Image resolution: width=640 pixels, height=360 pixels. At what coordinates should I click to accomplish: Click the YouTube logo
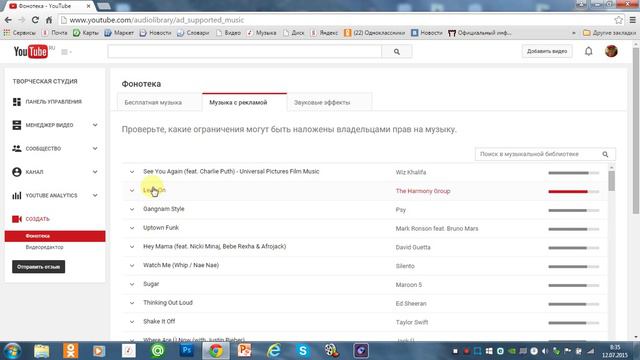tap(31, 52)
